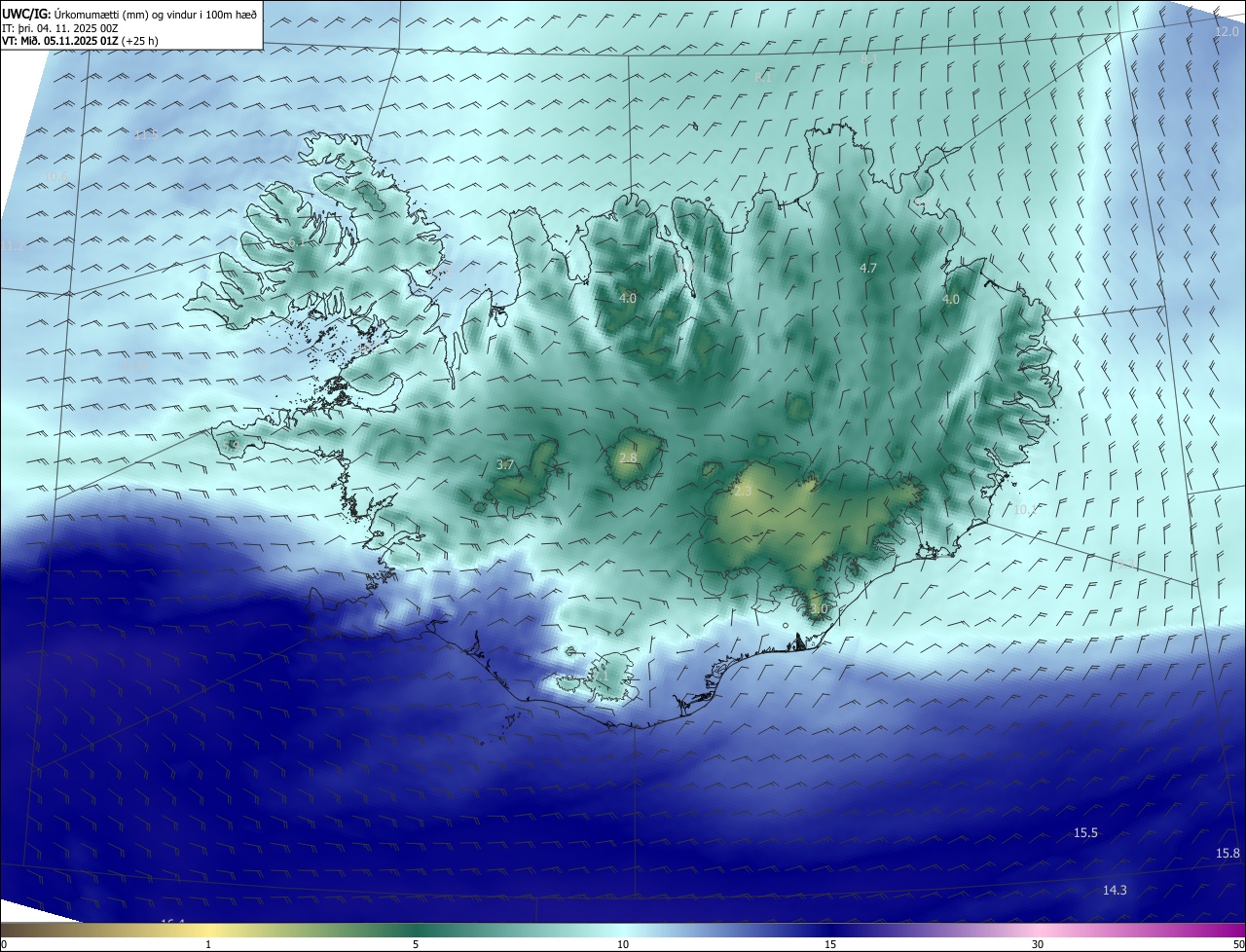The height and width of the screenshot is (952, 1246).
Task: Click the initial time line "IT: þri. 04. 11. 2025 00Z"
Action: point(60,28)
